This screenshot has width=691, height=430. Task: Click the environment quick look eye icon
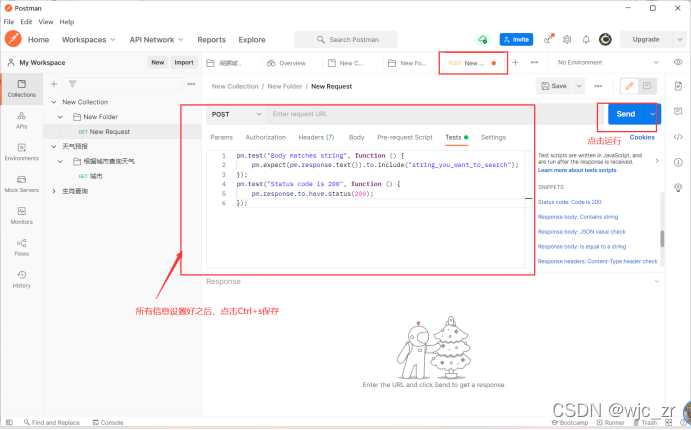678,63
